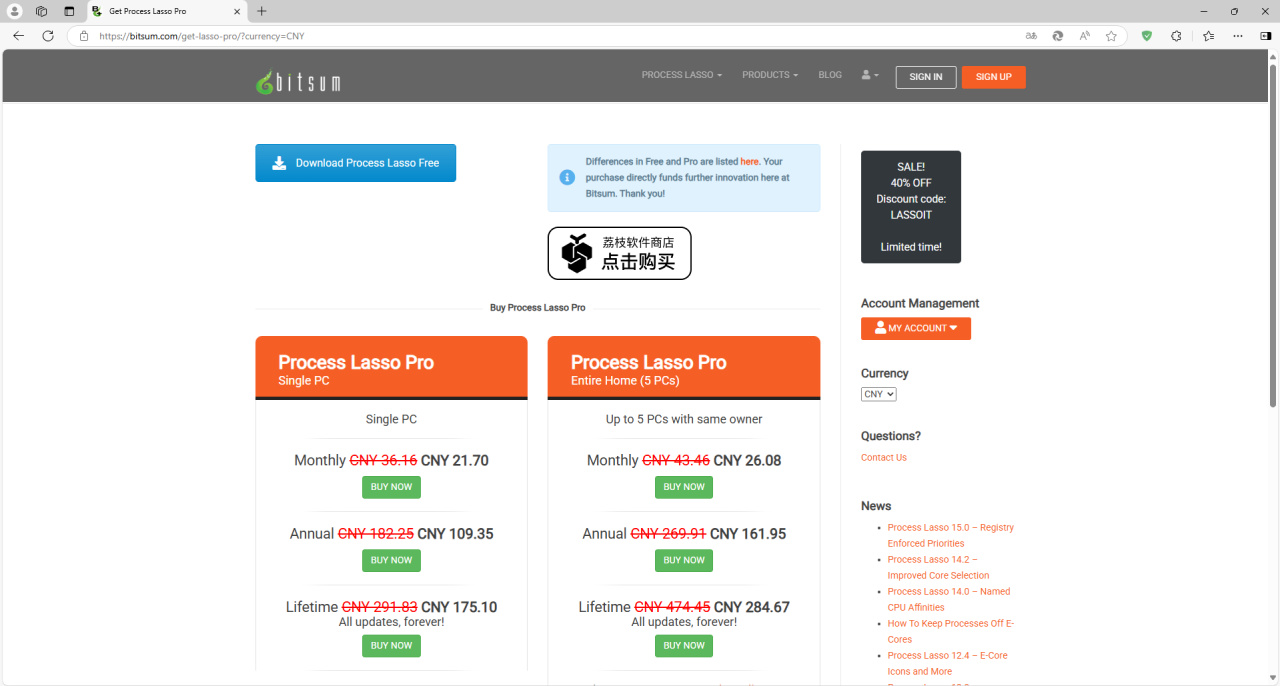Click the 'Account Management' heading
Screen dimensions: 1280x686
pyautogui.click(x=920, y=303)
